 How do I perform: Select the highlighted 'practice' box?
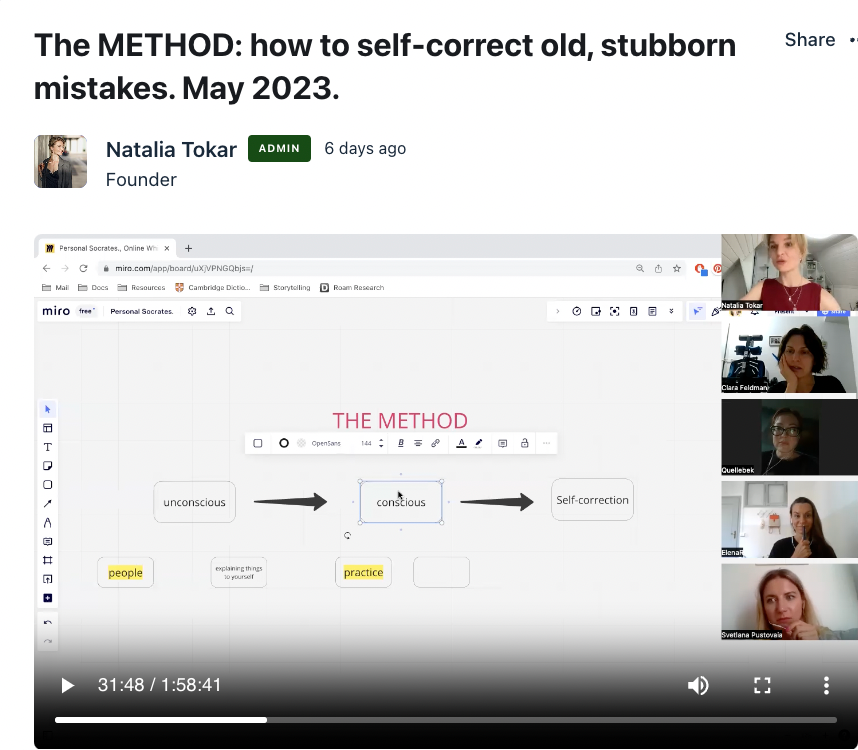pos(363,572)
